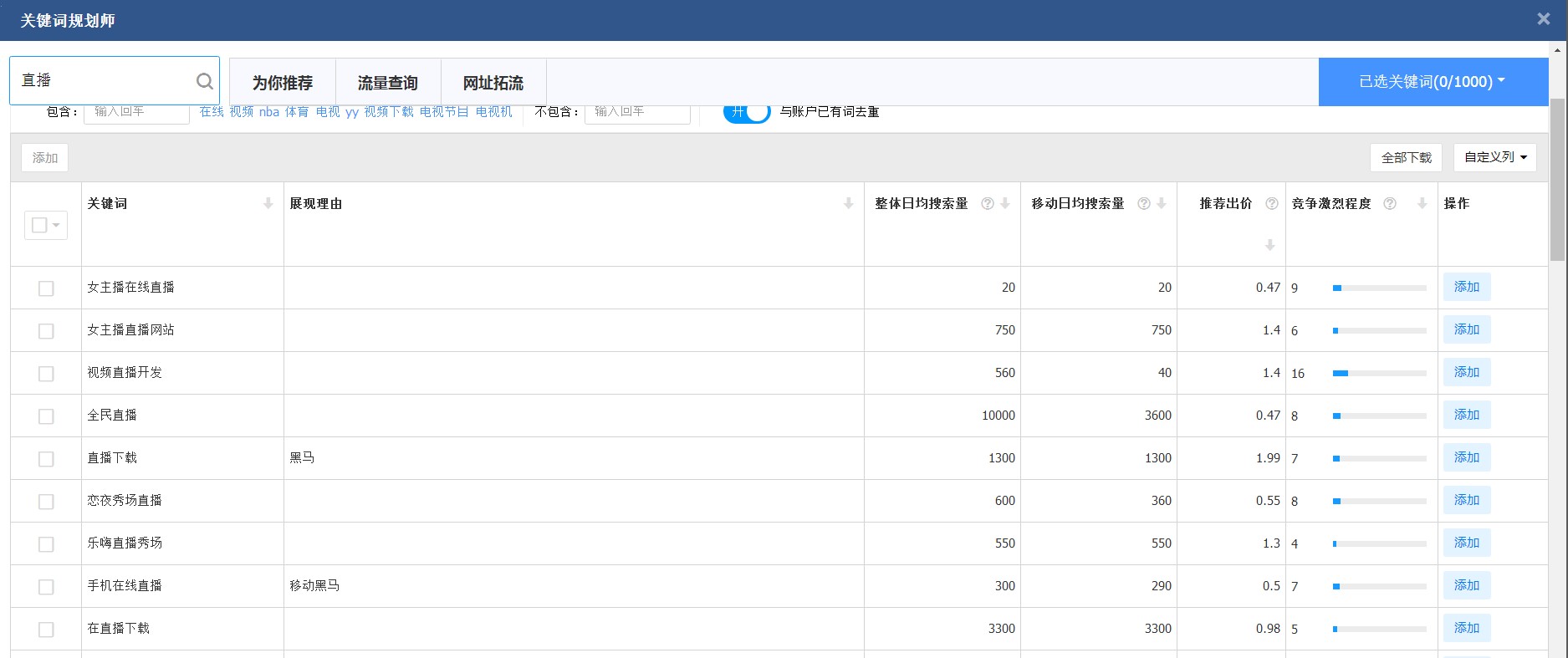The image size is (1568, 658).
Task: Click the 电视机 filter link
Action: [x=493, y=112]
